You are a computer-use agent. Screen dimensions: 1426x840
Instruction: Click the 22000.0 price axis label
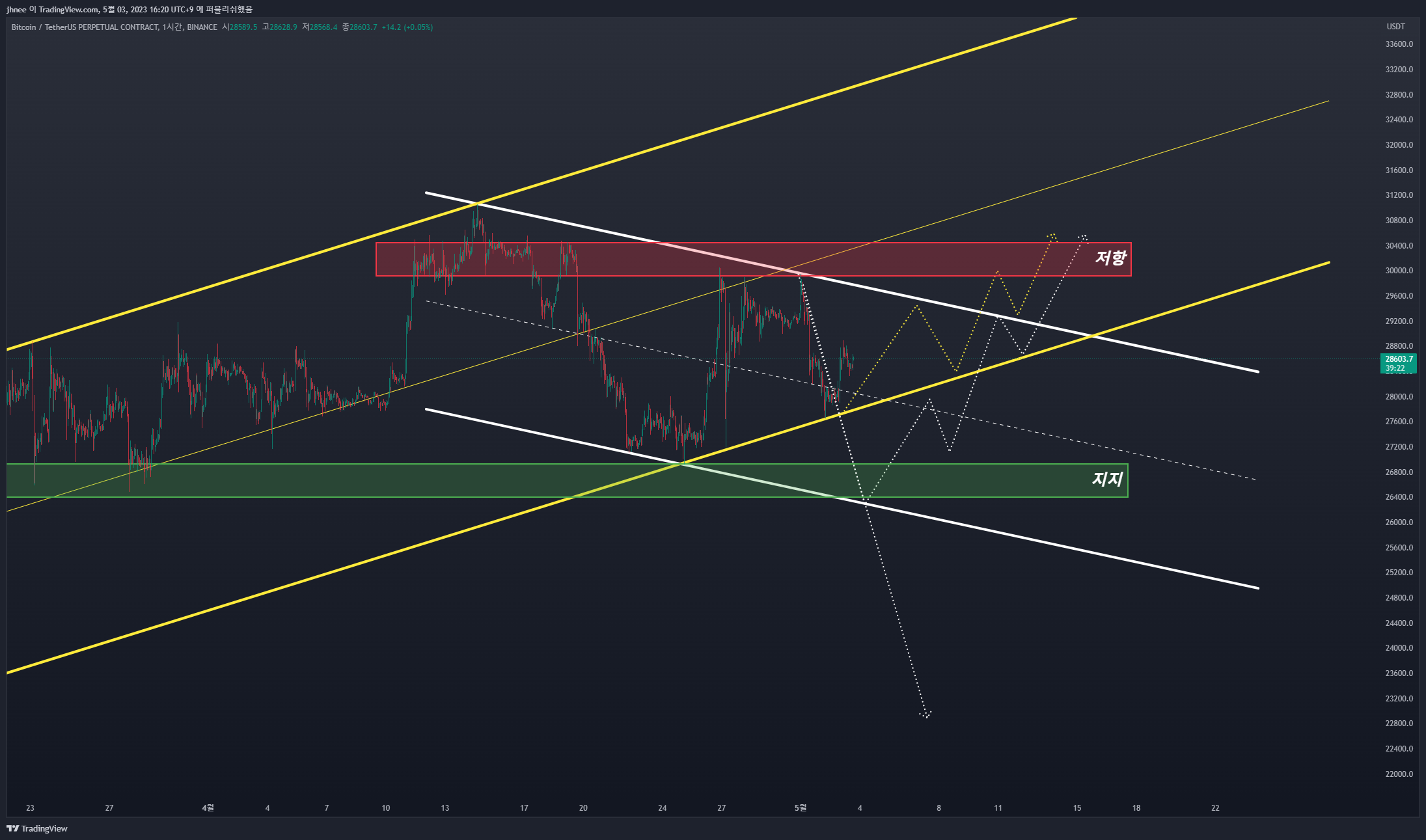click(x=1399, y=774)
